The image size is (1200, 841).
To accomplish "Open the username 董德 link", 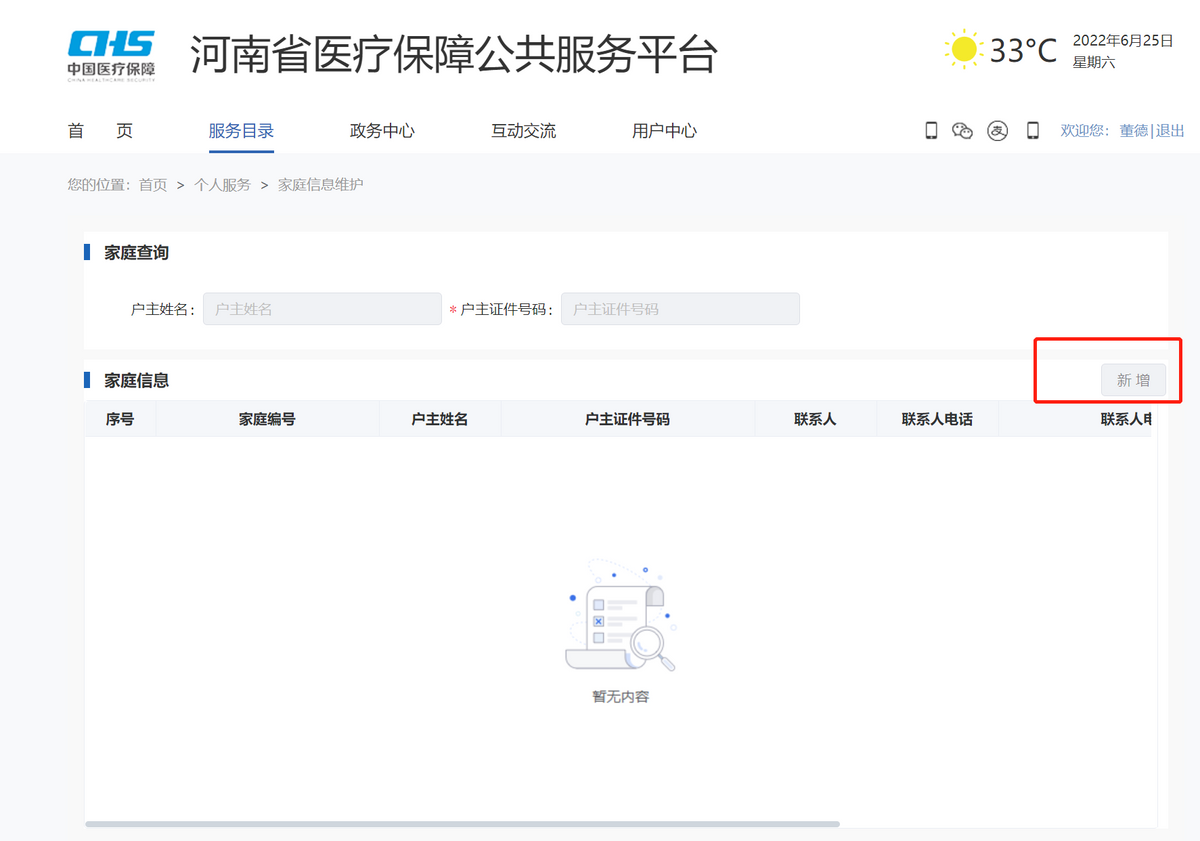I will (x=1133, y=130).
